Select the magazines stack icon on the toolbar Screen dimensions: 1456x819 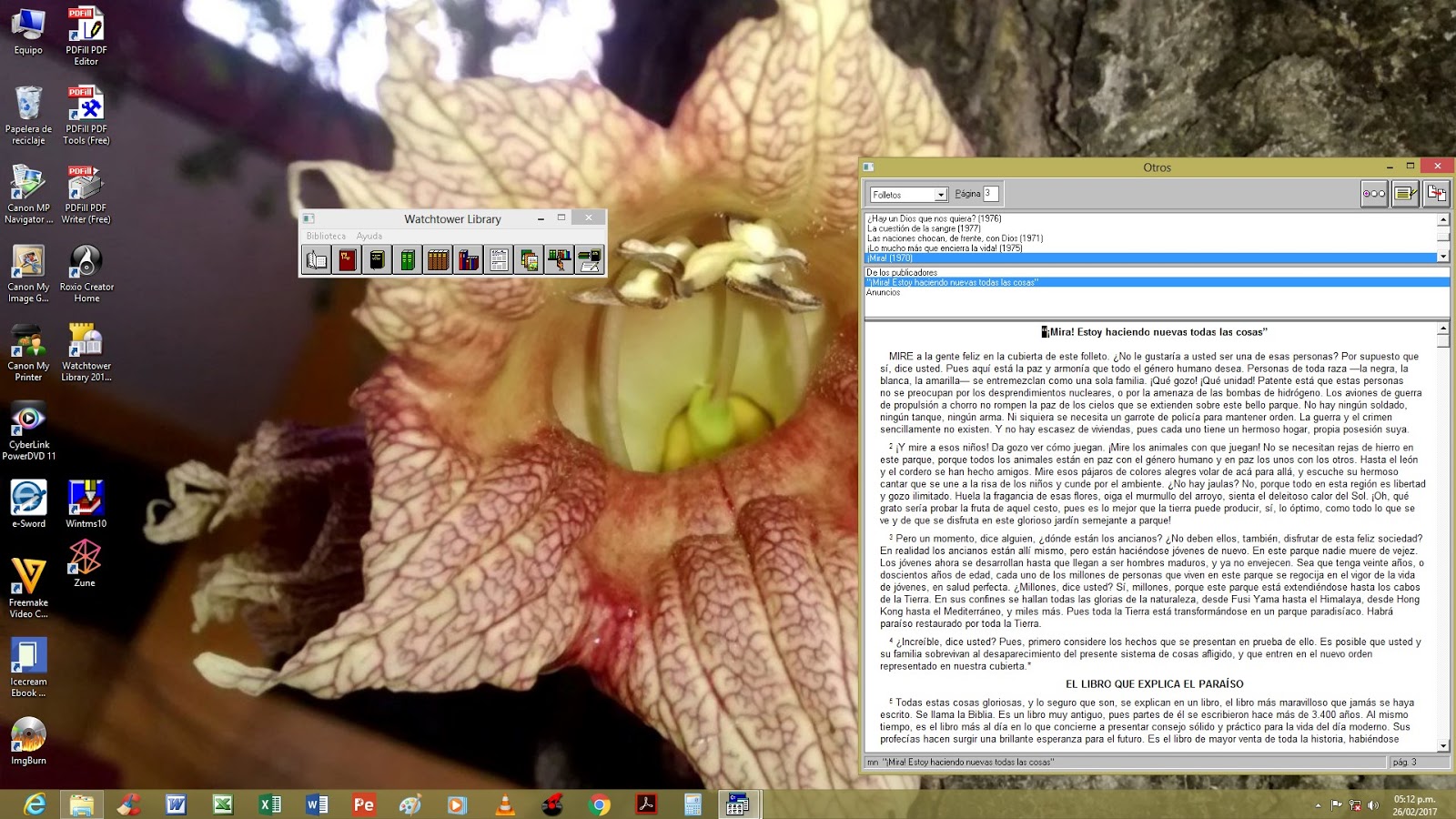(x=531, y=259)
